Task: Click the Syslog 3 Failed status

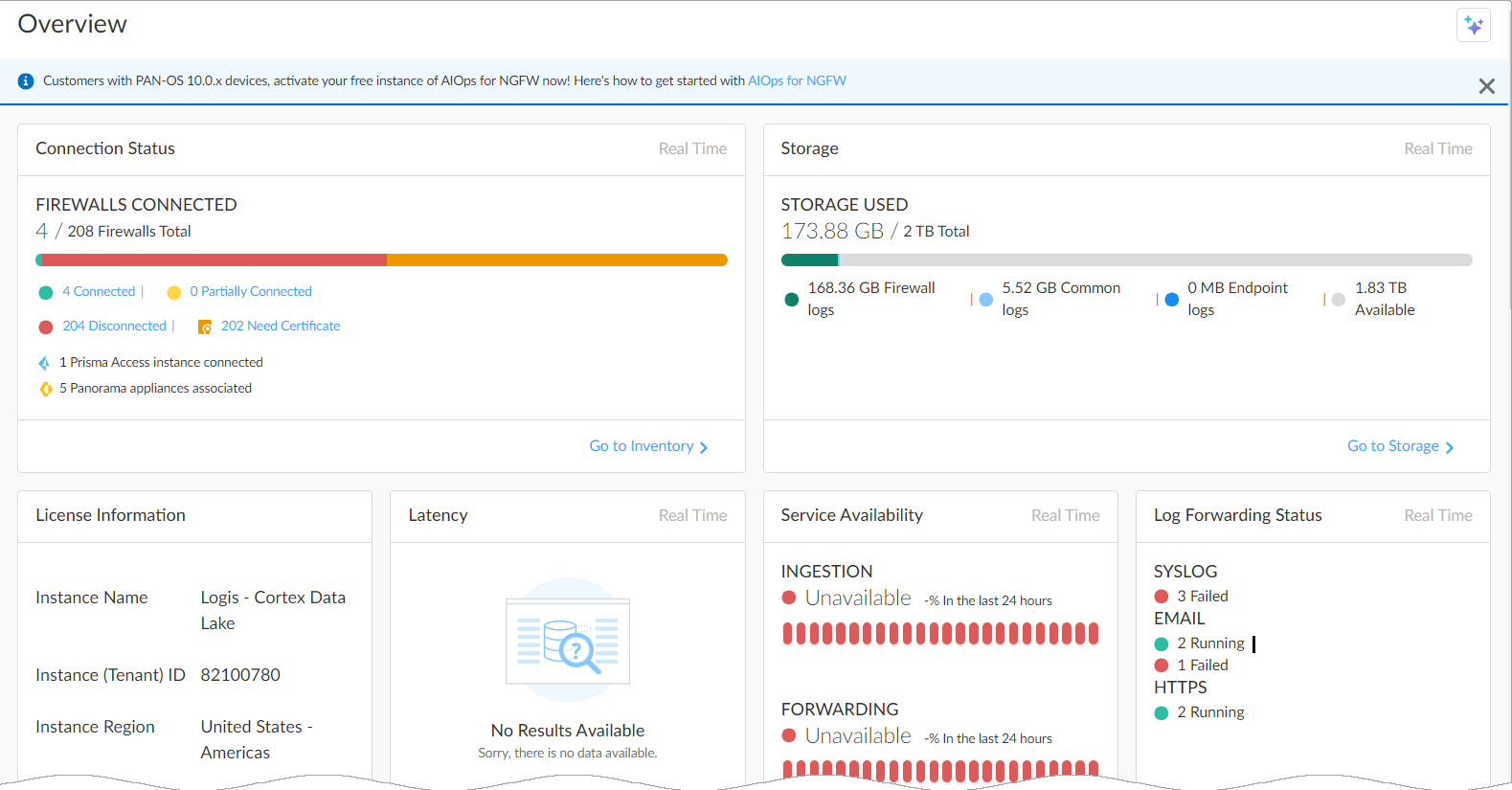Action: click(1202, 597)
